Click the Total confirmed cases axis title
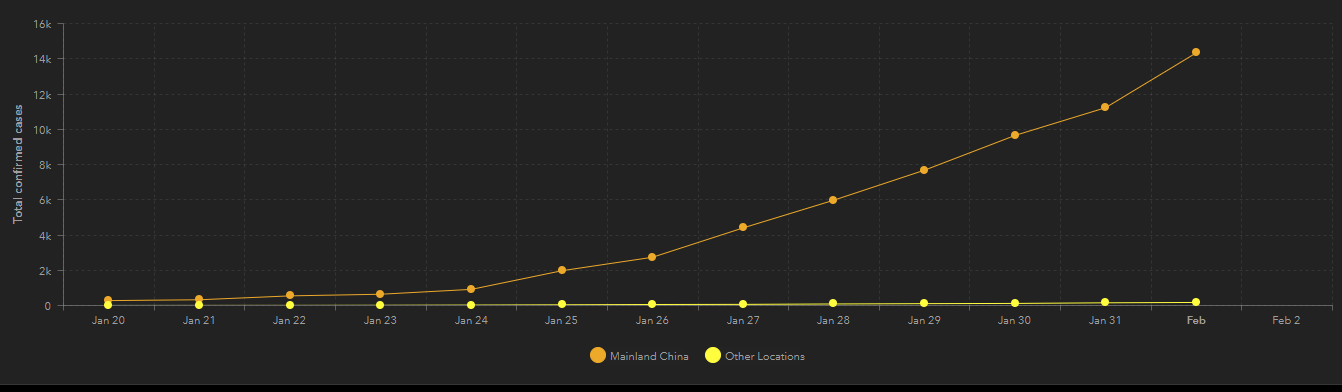This screenshot has height=392, width=1342. [x=18, y=165]
